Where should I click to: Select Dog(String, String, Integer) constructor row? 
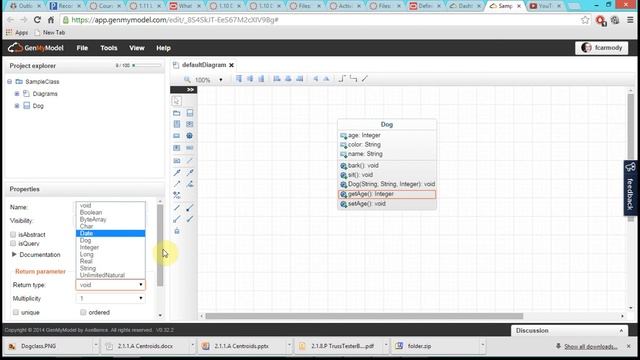pyautogui.click(x=387, y=184)
